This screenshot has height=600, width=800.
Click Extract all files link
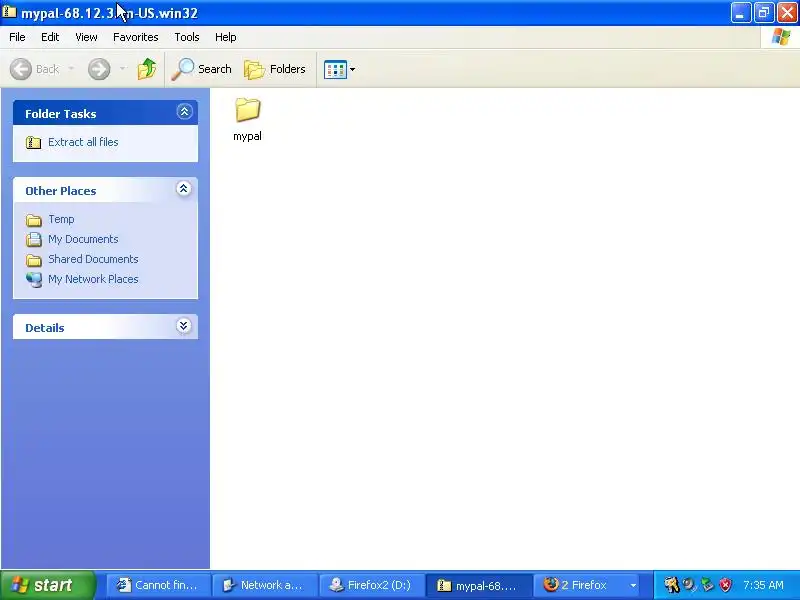coord(83,142)
